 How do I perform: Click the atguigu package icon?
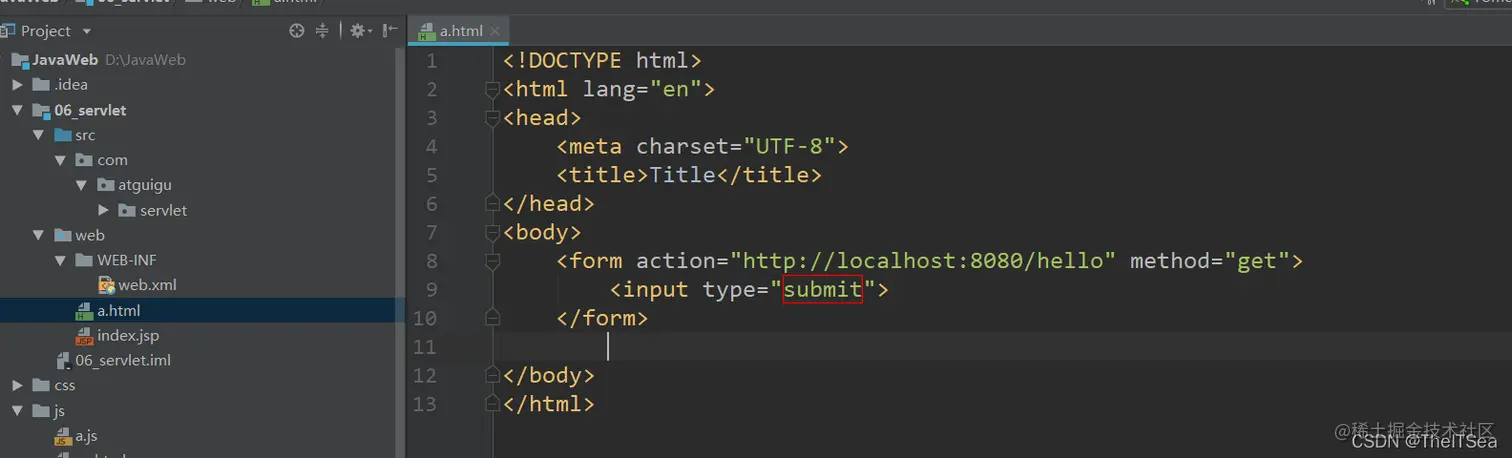106,185
